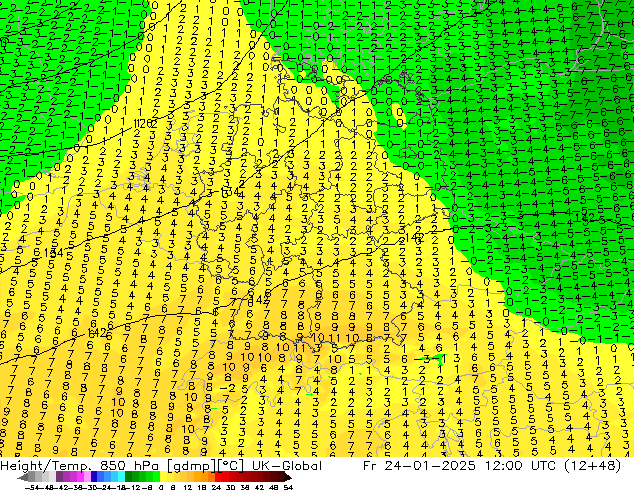Click the '1126' contour label on the map
The height and width of the screenshot is (490, 634).
[145, 123]
